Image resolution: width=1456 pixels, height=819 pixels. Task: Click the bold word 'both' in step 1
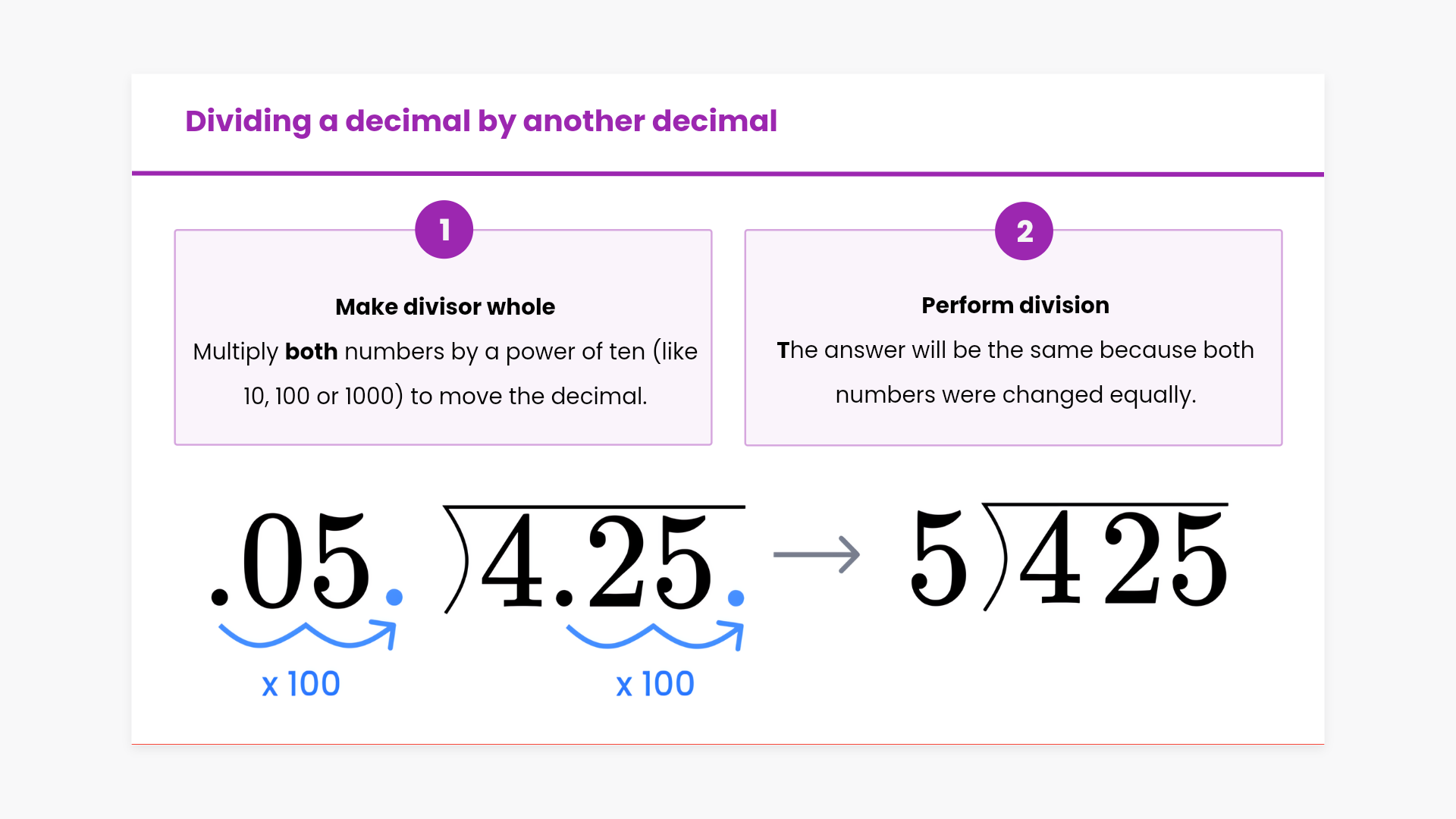coord(311,351)
